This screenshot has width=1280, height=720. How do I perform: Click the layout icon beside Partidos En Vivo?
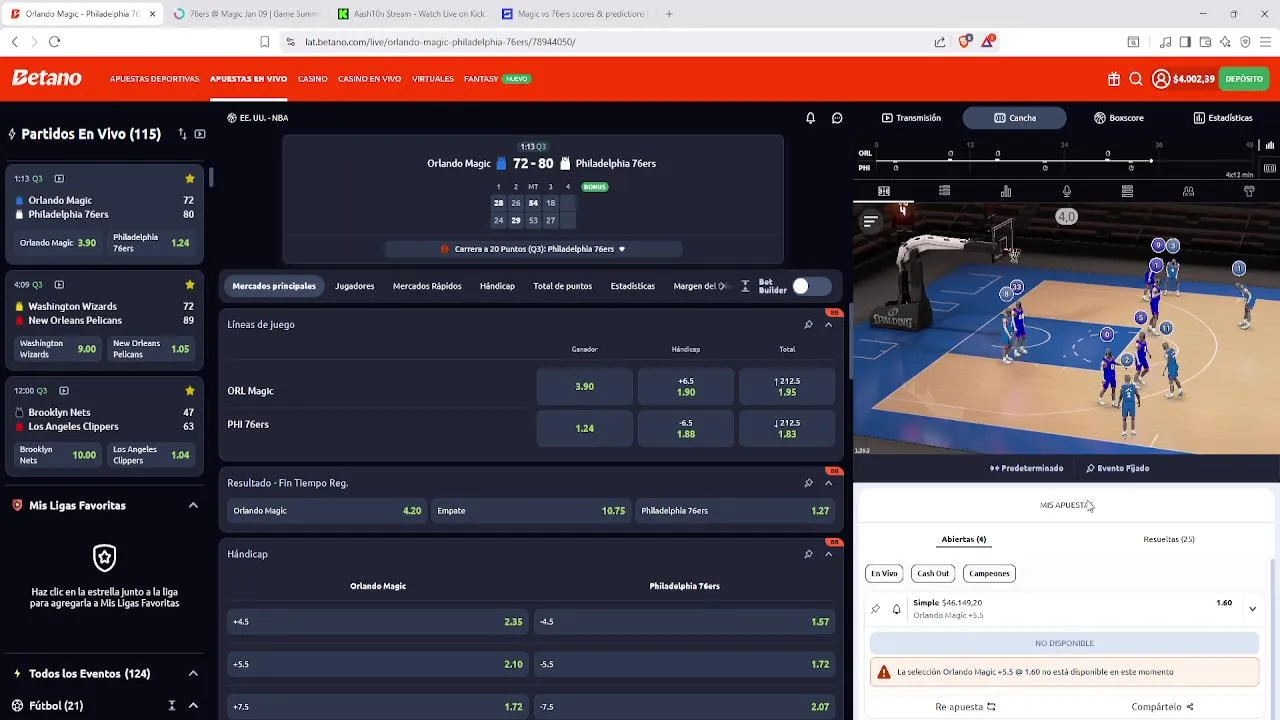click(200, 134)
